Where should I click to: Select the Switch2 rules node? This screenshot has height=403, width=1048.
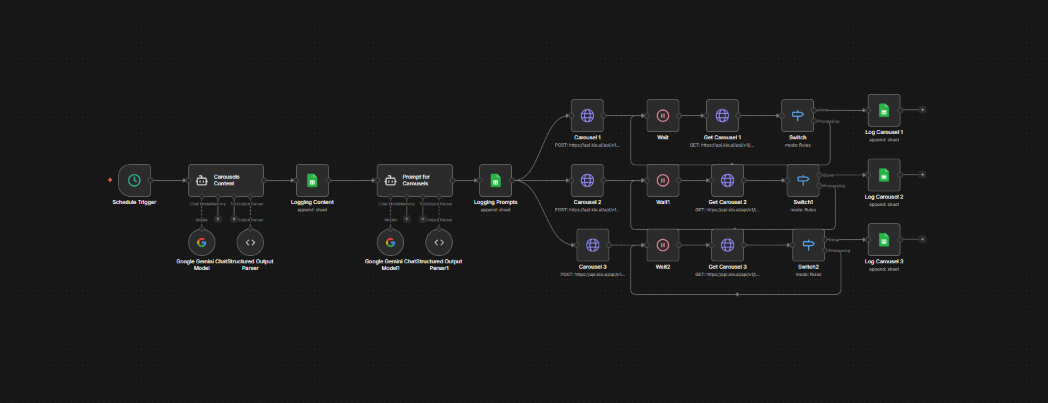(x=809, y=245)
